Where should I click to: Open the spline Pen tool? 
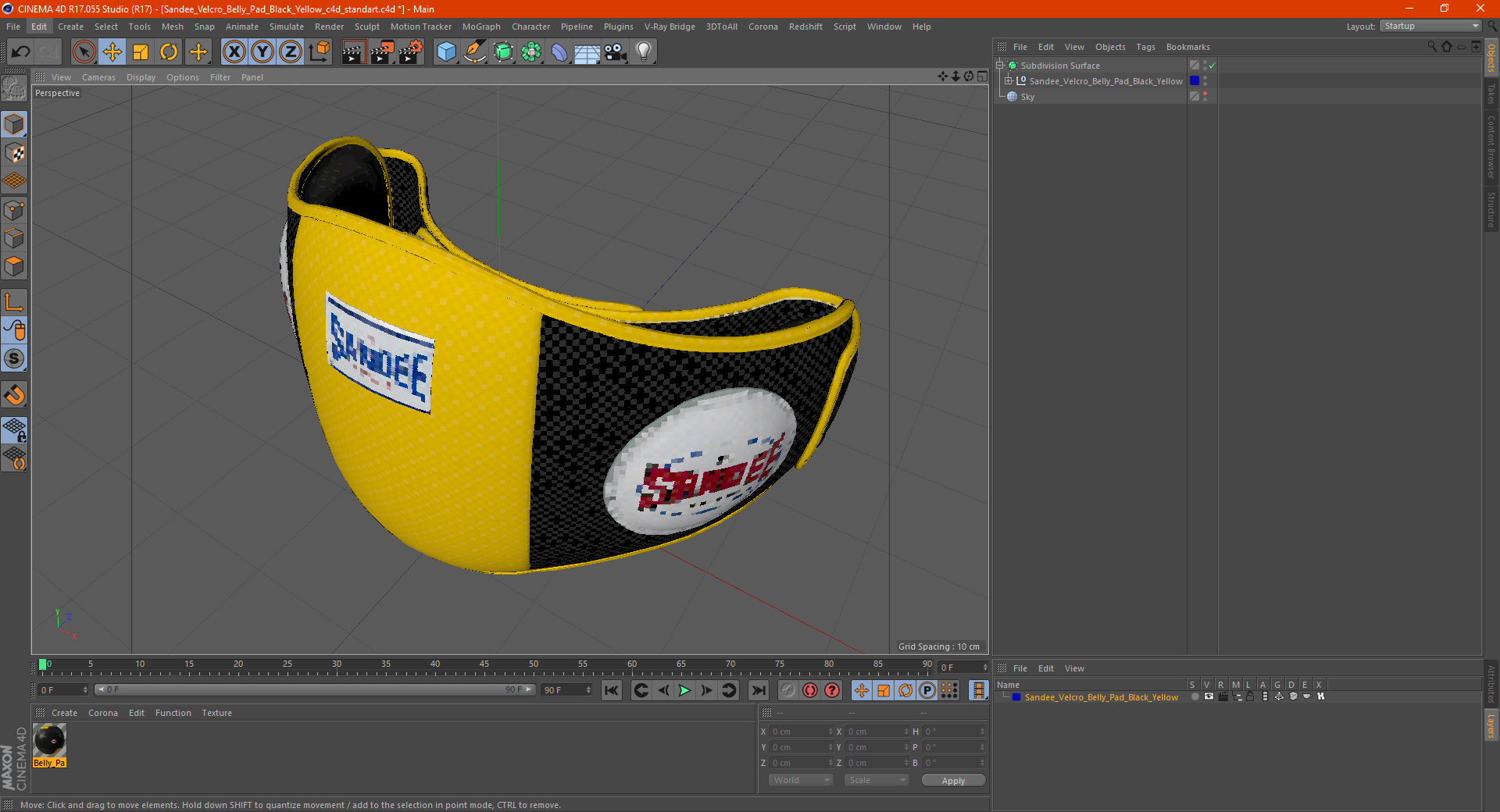pos(475,52)
